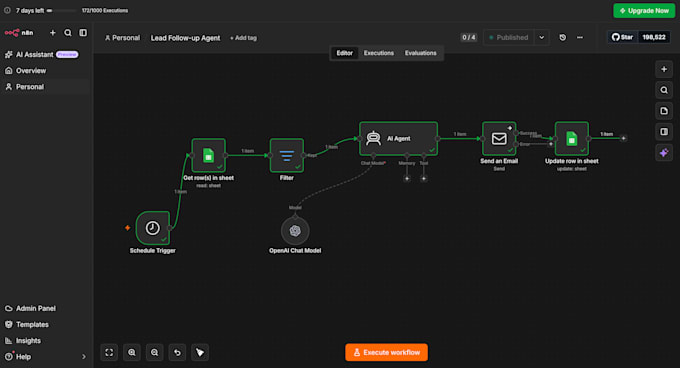Fit workflow to view
This screenshot has height=368, width=680.
109,352
